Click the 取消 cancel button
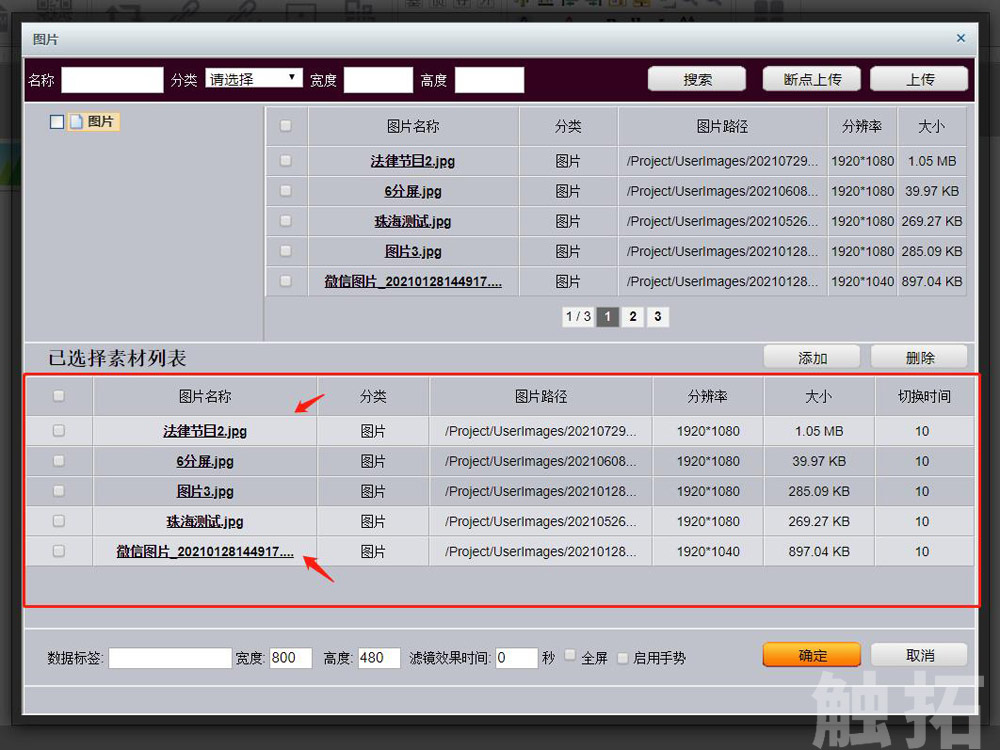This screenshot has width=1000, height=750. [x=919, y=655]
